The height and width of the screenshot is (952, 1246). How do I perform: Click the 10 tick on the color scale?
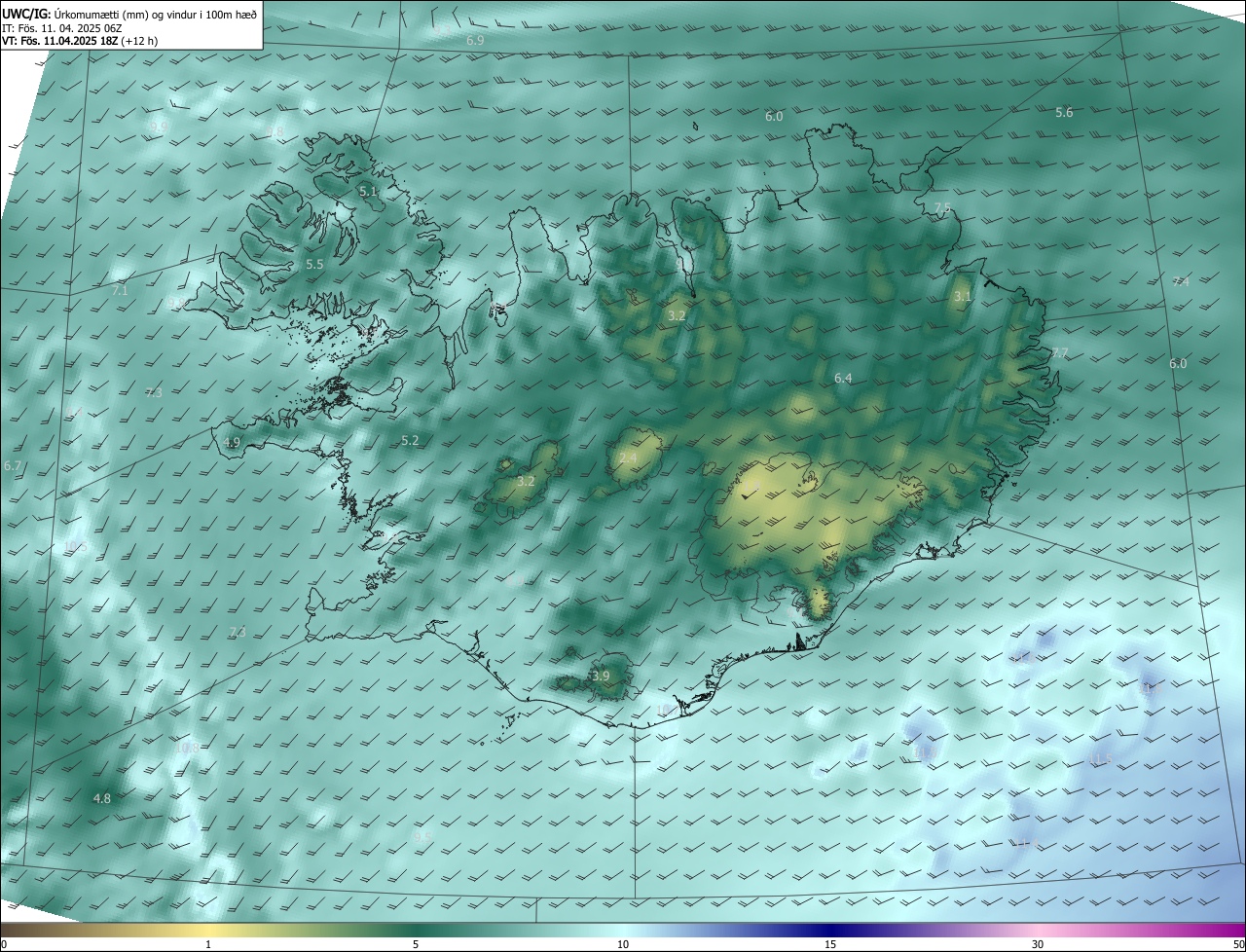point(623,944)
